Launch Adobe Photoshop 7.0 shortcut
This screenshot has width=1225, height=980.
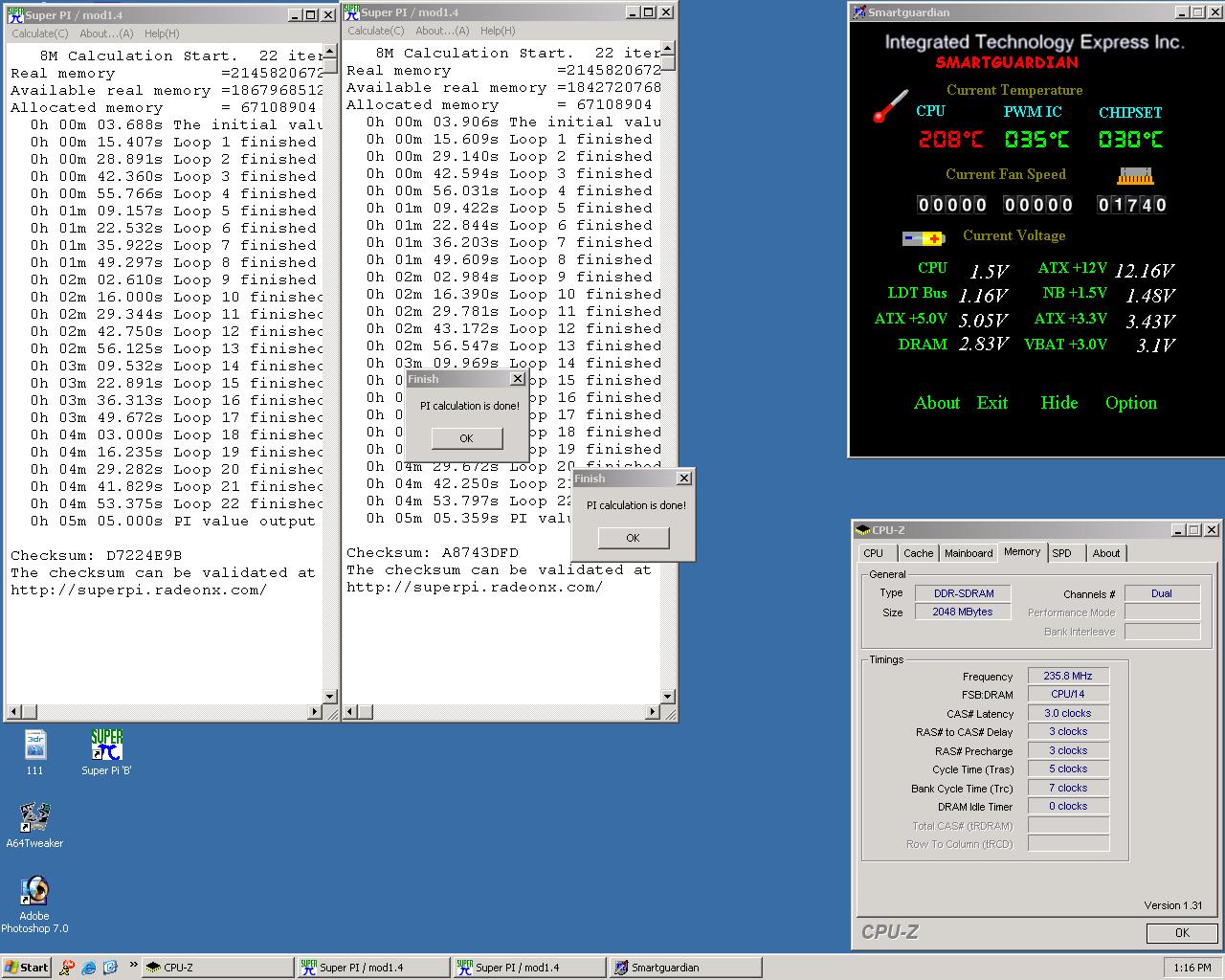click(35, 891)
